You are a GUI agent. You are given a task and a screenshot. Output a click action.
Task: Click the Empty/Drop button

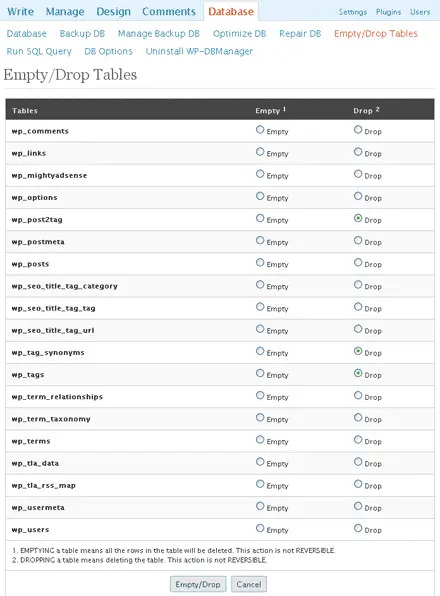click(198, 584)
